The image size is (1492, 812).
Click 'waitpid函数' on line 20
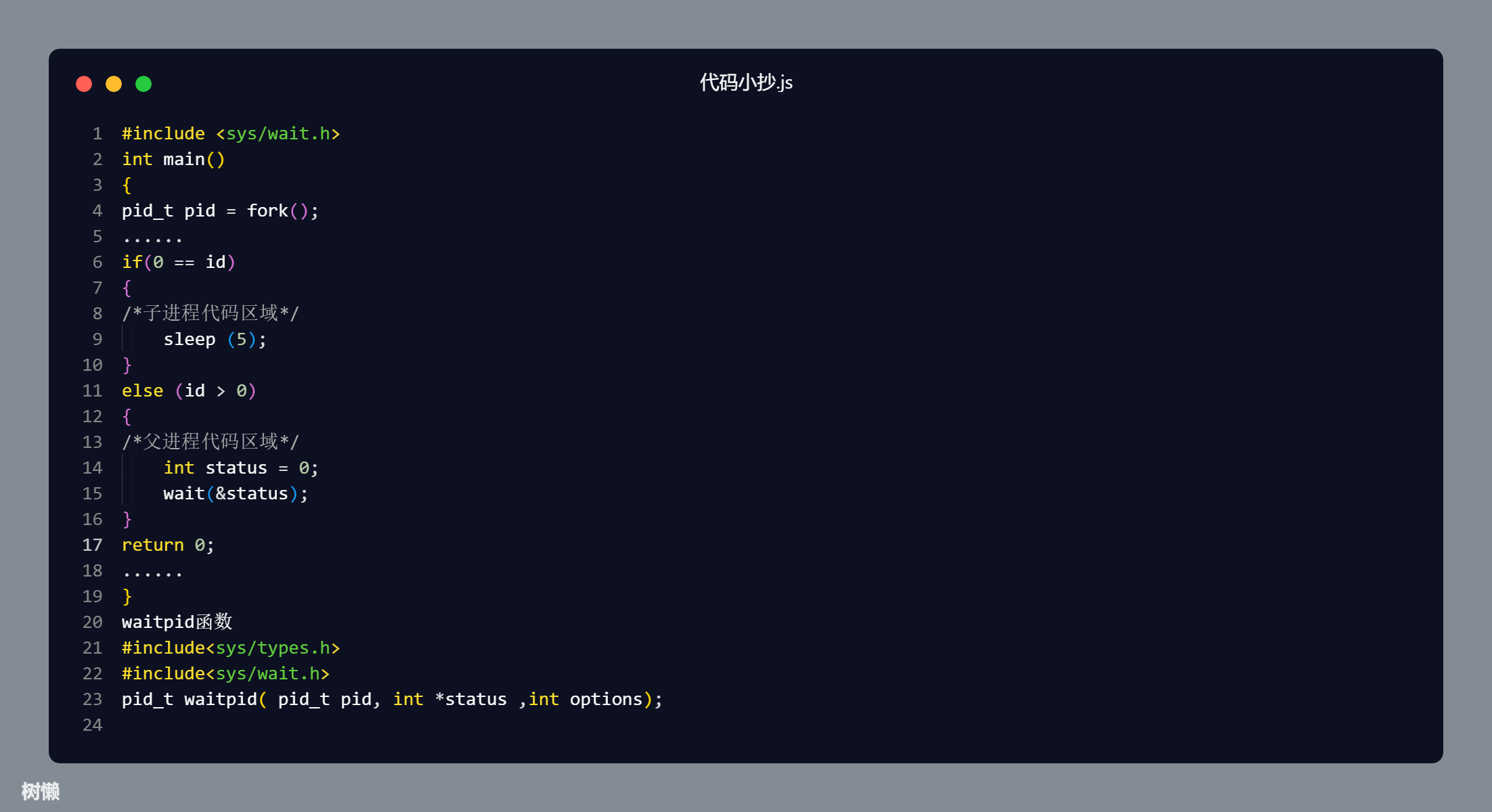(177, 622)
